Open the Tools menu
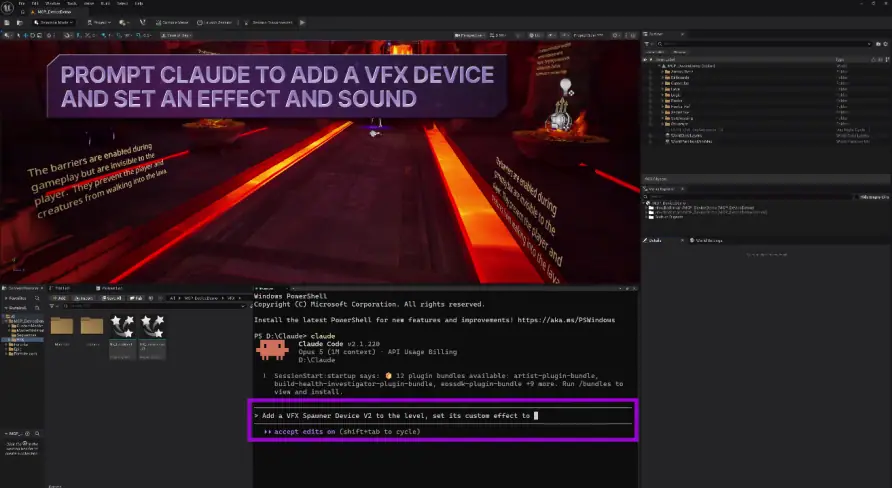The height and width of the screenshot is (488, 892). coord(72,3)
